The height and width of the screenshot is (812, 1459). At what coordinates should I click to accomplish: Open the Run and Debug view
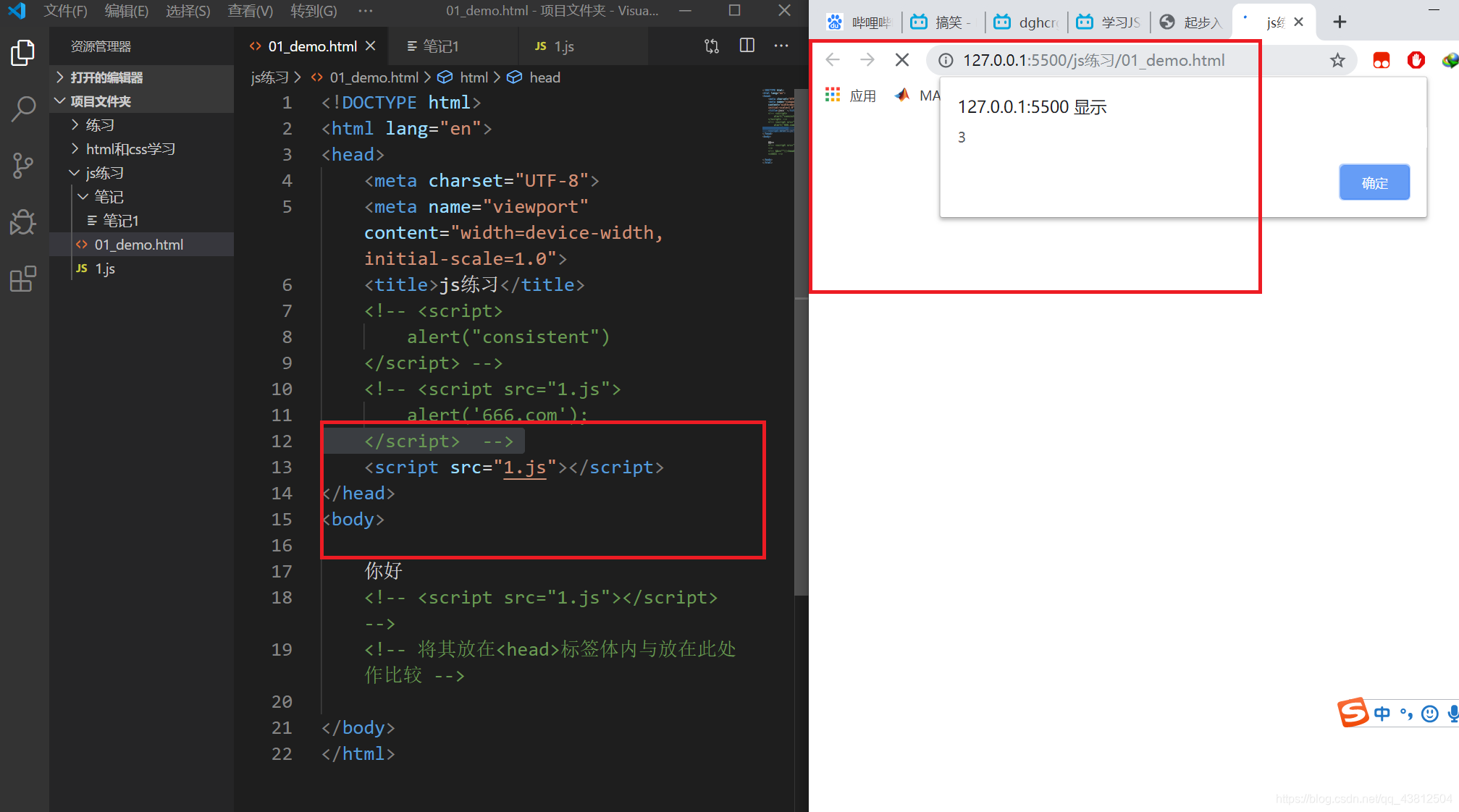23,222
